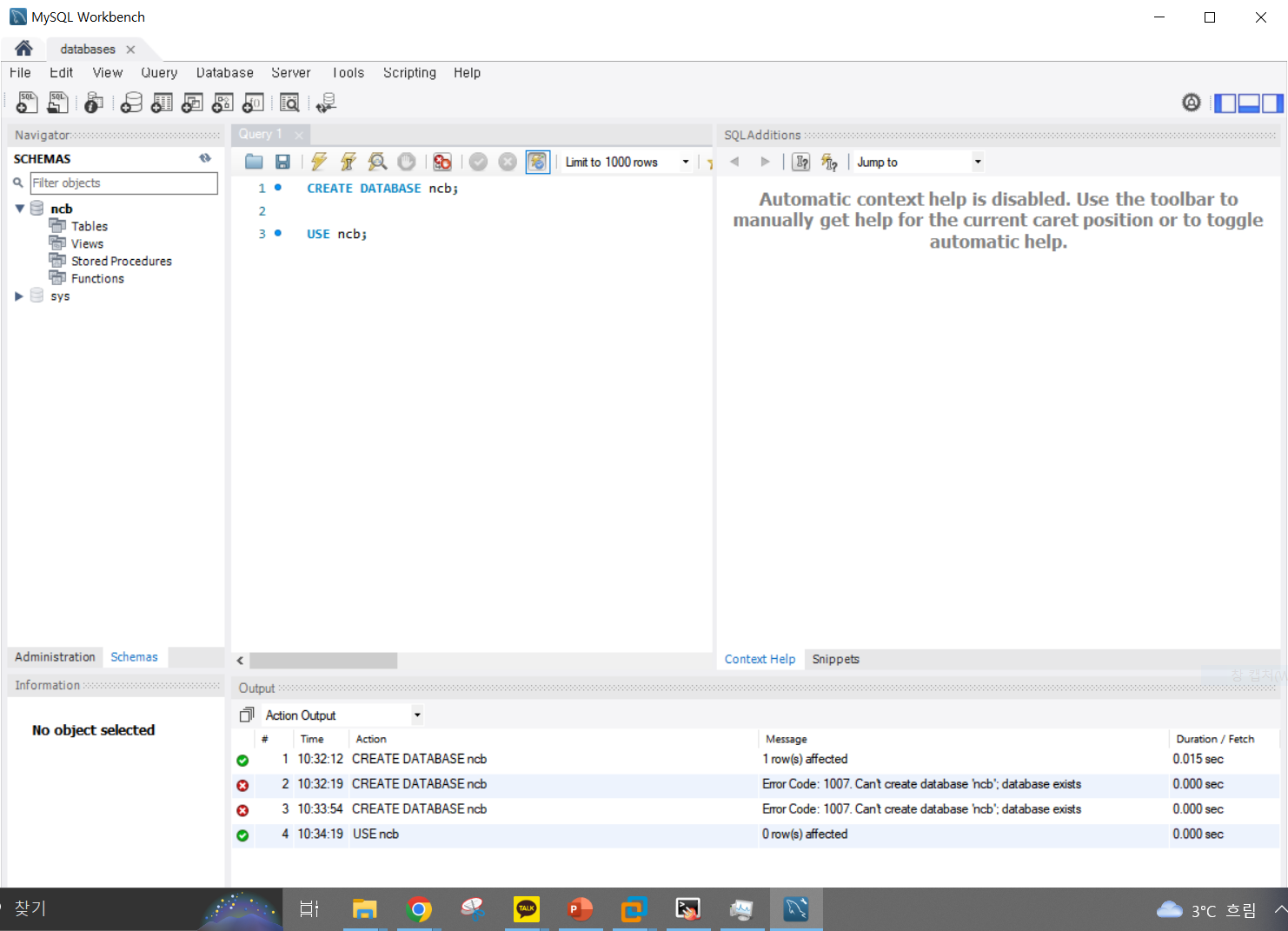Image resolution: width=1288 pixels, height=931 pixels.
Task: Open Chrome from the taskbar
Action: pyautogui.click(x=419, y=909)
